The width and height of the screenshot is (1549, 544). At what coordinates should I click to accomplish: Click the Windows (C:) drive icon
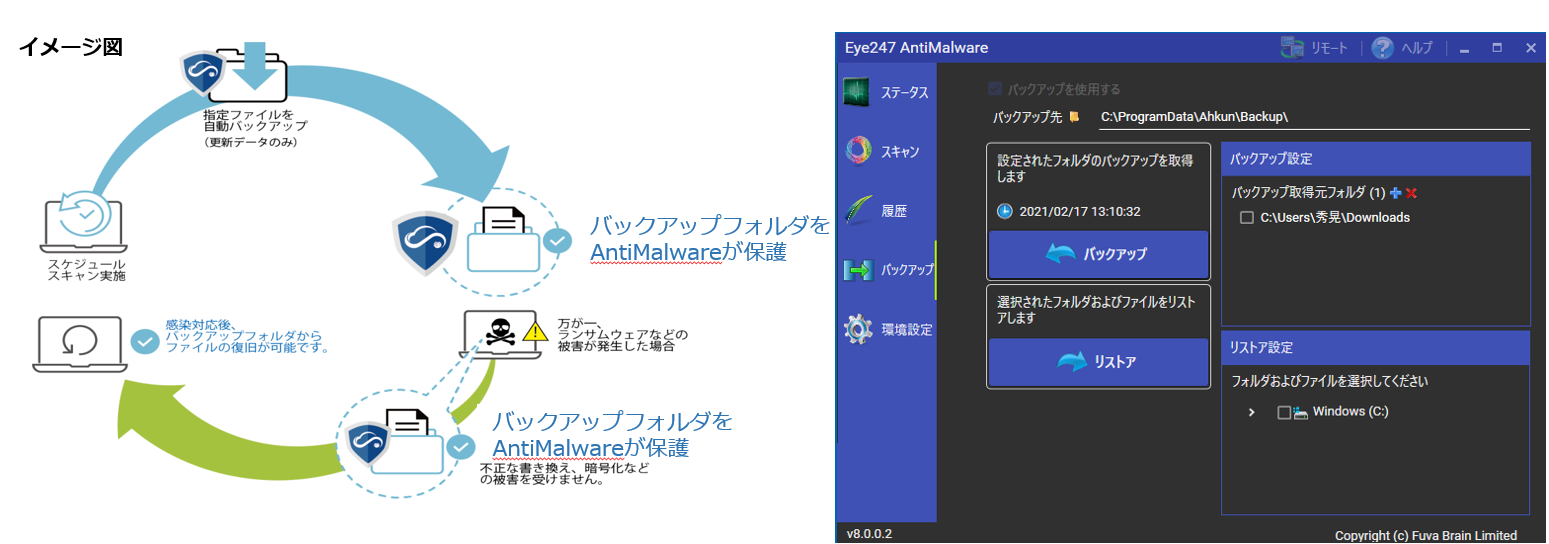click(x=1301, y=412)
